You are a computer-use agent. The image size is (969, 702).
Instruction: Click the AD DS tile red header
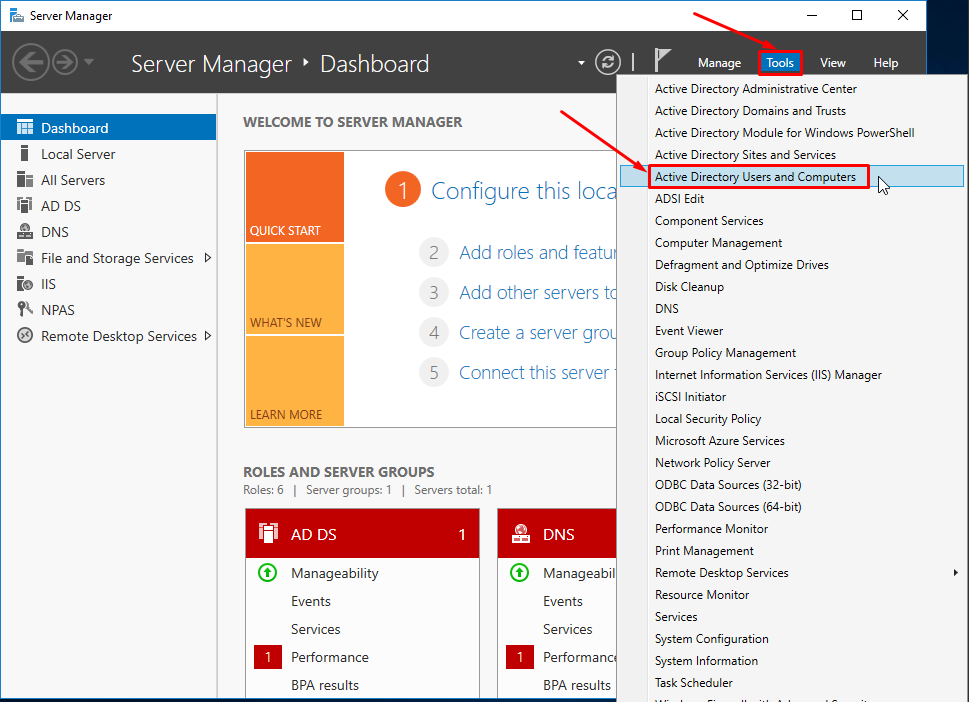coord(362,534)
